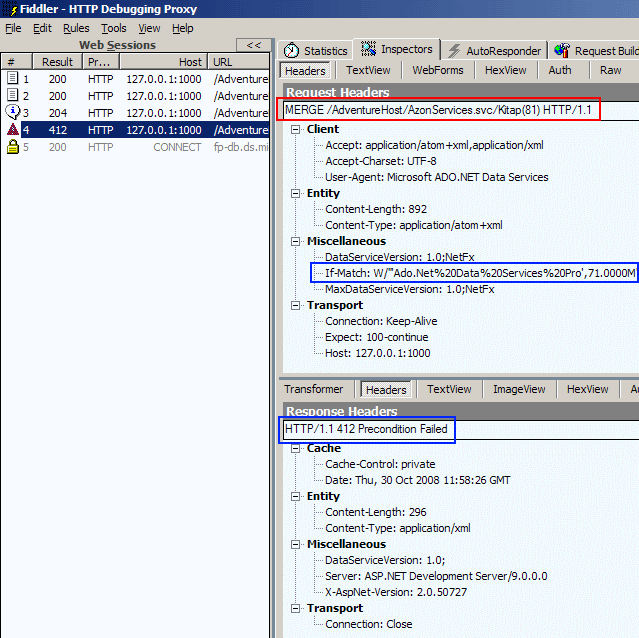Collapse sessions panel with << button
The height and width of the screenshot is (638, 639).
(253, 45)
